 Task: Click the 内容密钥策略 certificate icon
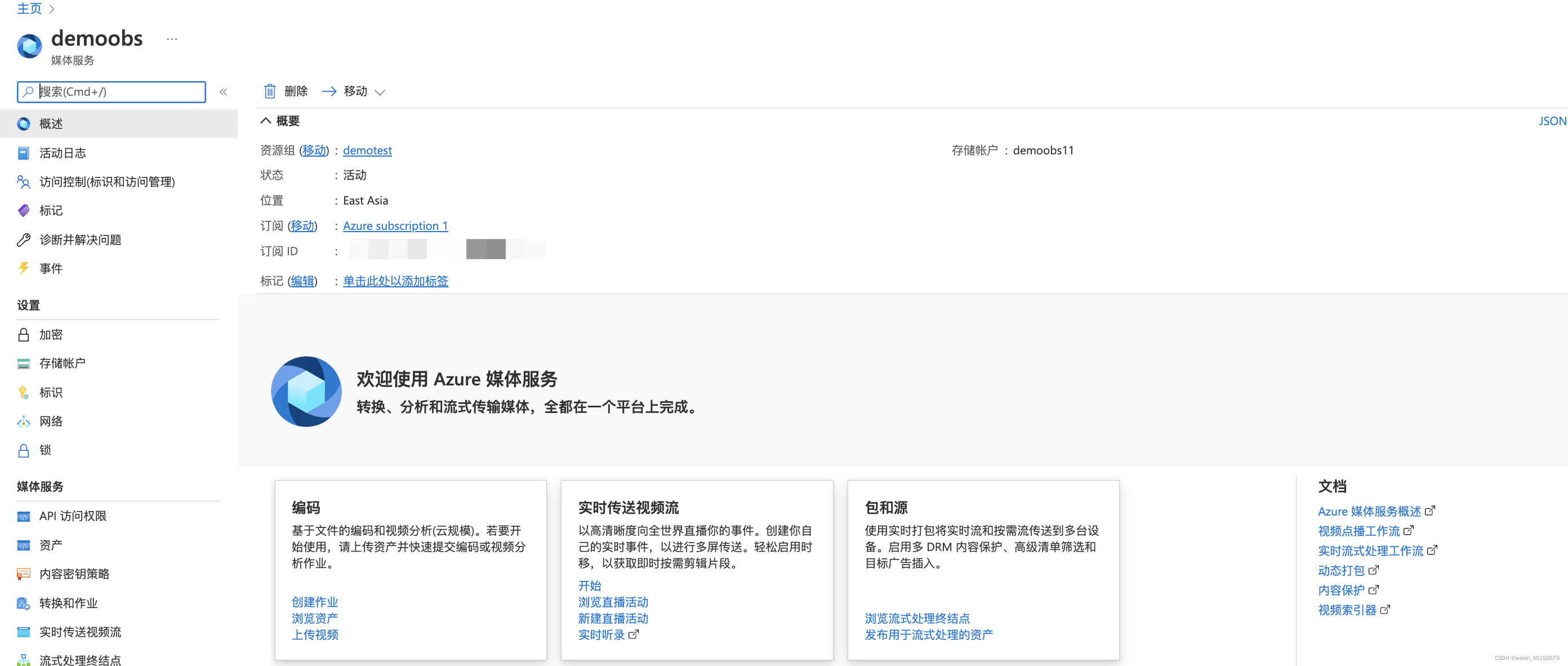24,574
